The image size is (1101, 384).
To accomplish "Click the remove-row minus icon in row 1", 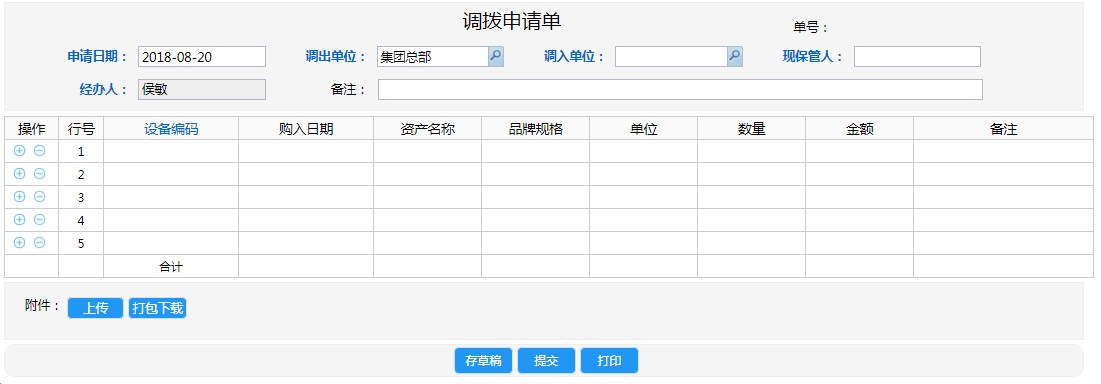I will (40, 151).
